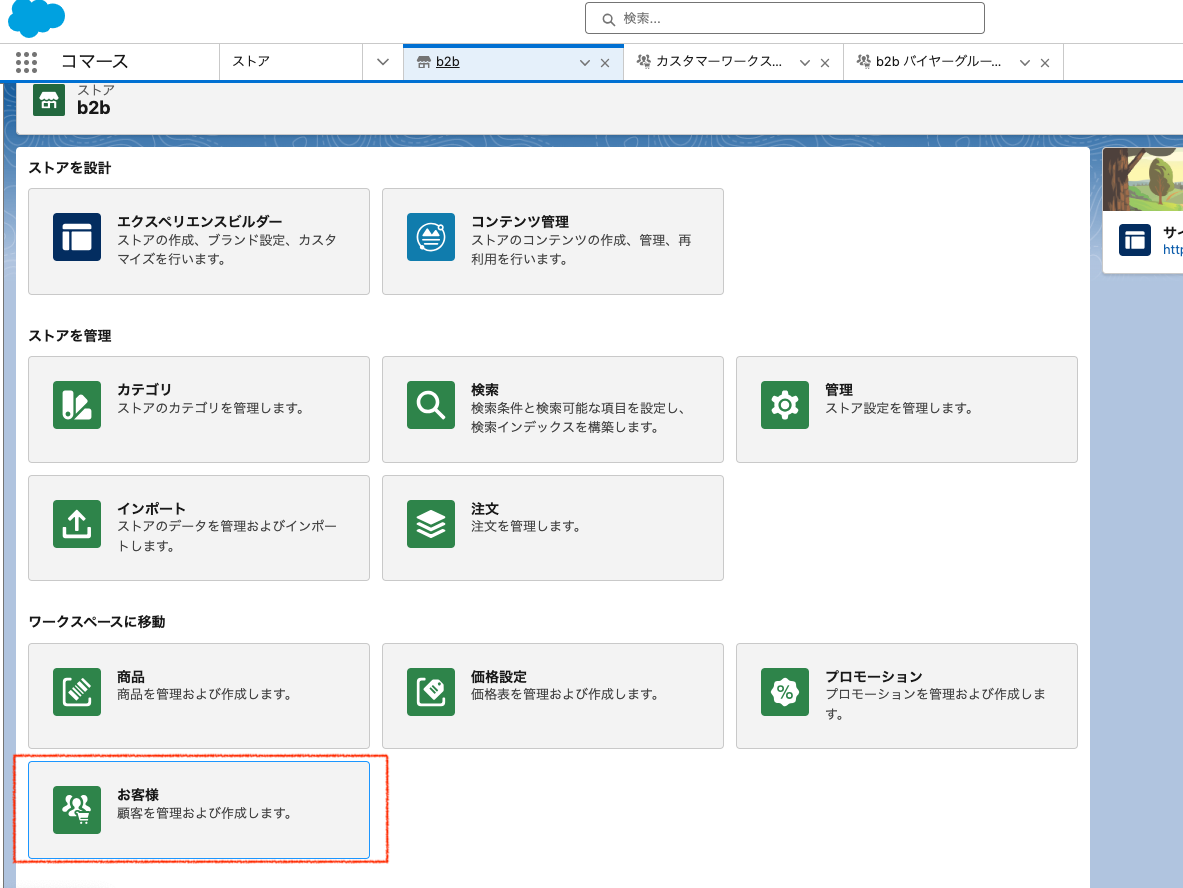Click the Salesforce cloud logo
The image size is (1183, 888).
coord(36,18)
